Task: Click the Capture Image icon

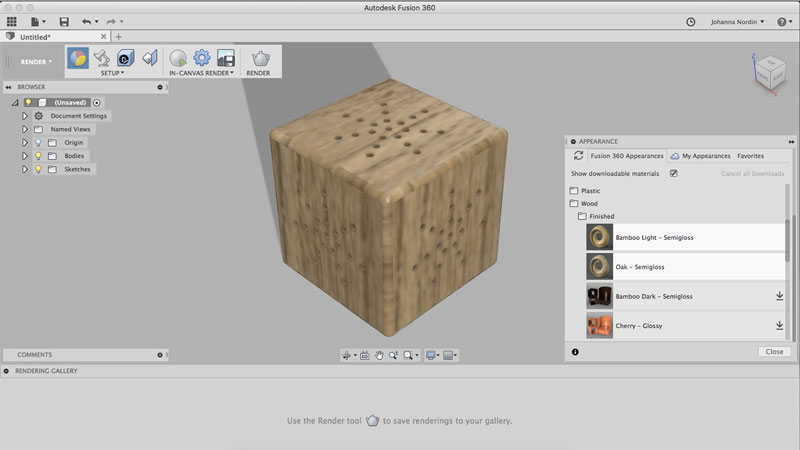Action: (x=226, y=58)
